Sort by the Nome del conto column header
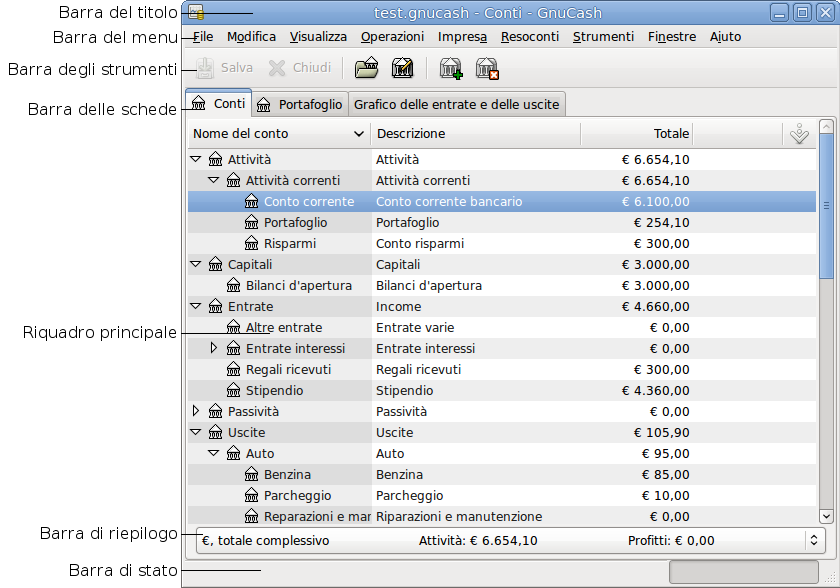 [x=279, y=134]
